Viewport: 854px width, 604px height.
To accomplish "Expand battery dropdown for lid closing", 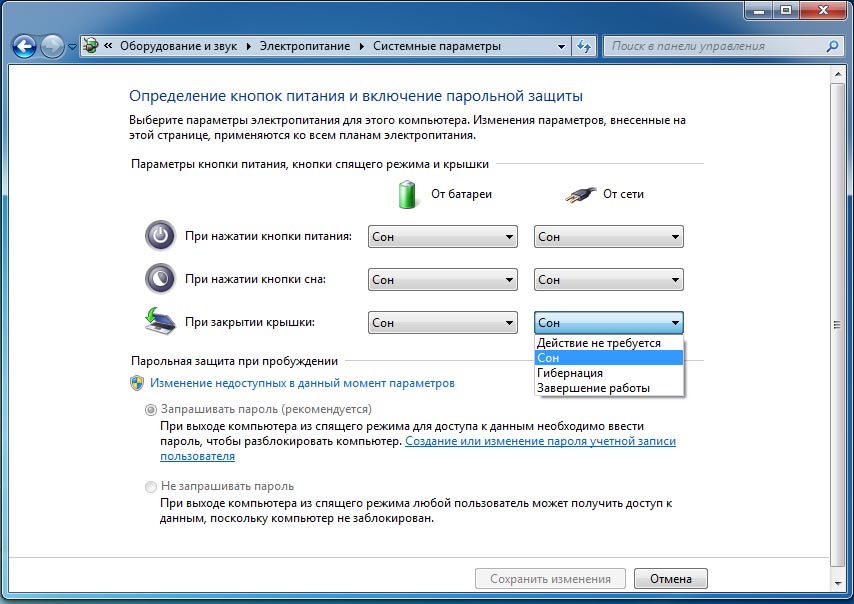I will (x=442, y=322).
